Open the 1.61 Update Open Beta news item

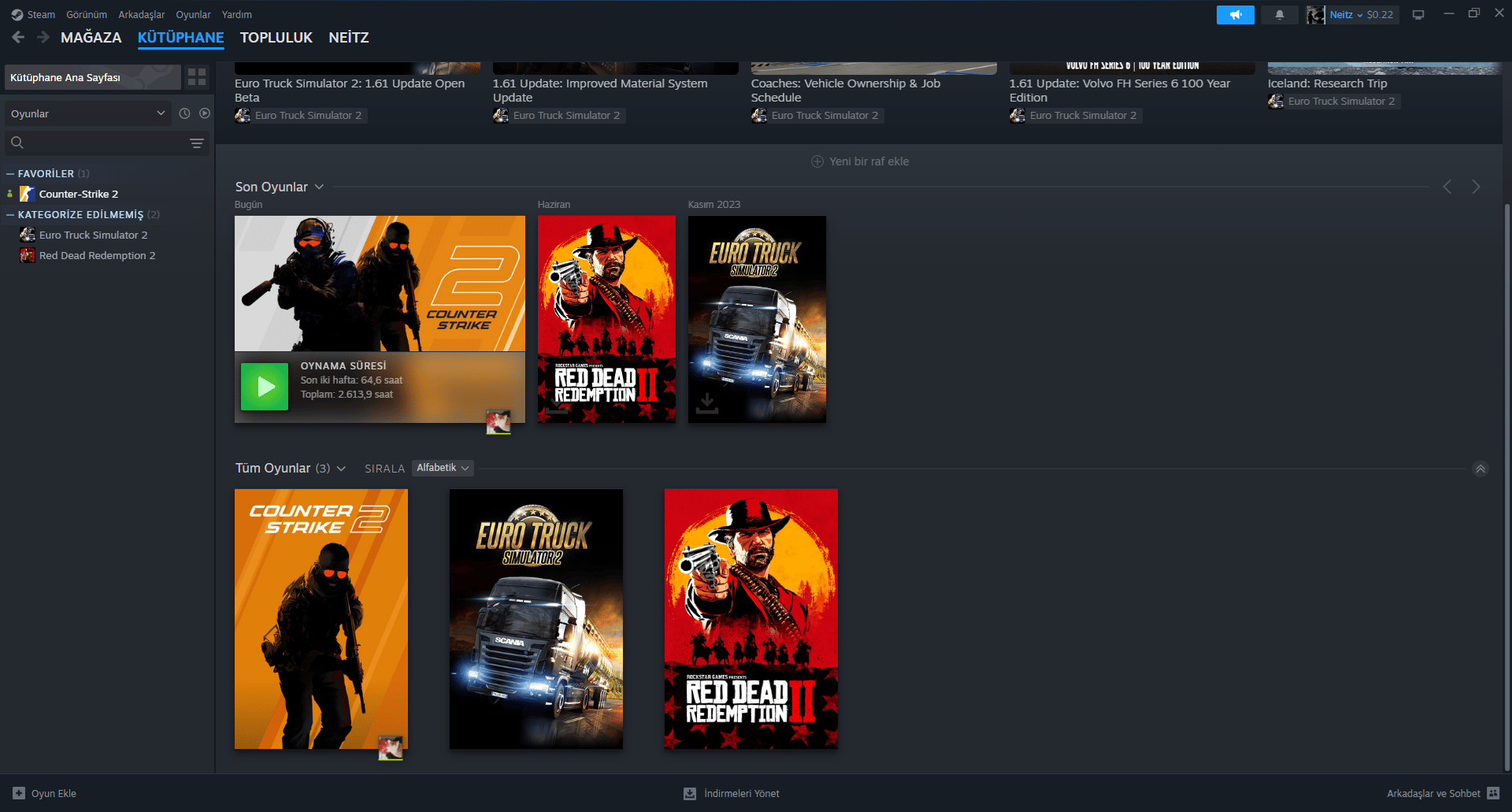point(350,90)
